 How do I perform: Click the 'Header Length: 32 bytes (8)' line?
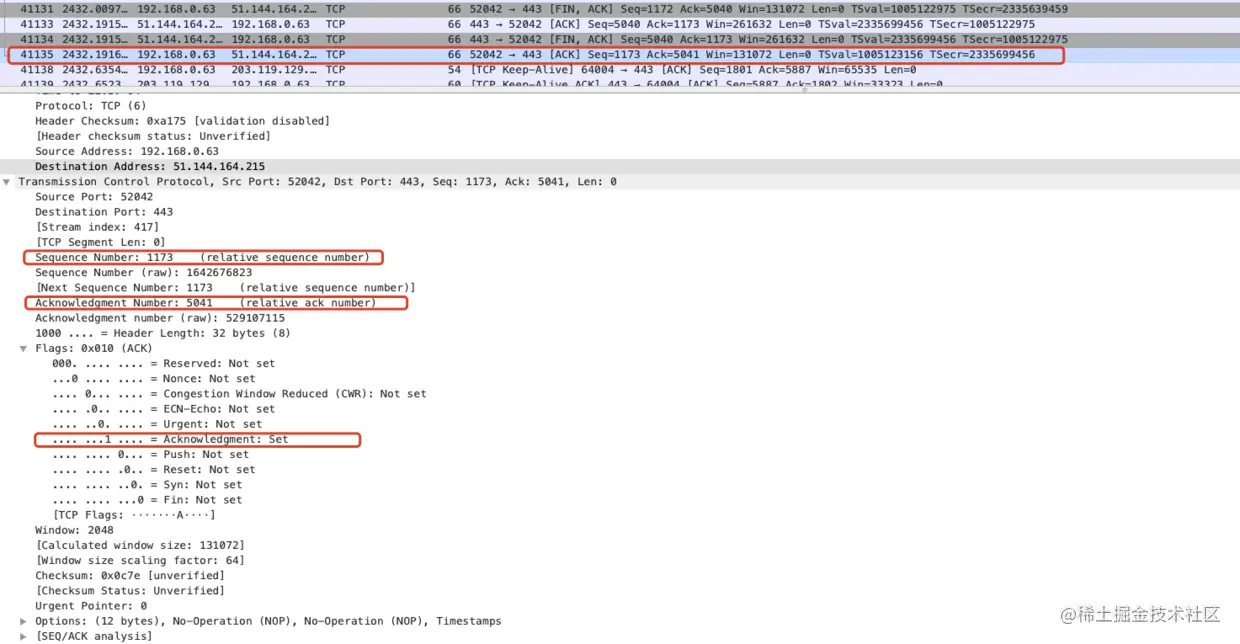point(163,333)
